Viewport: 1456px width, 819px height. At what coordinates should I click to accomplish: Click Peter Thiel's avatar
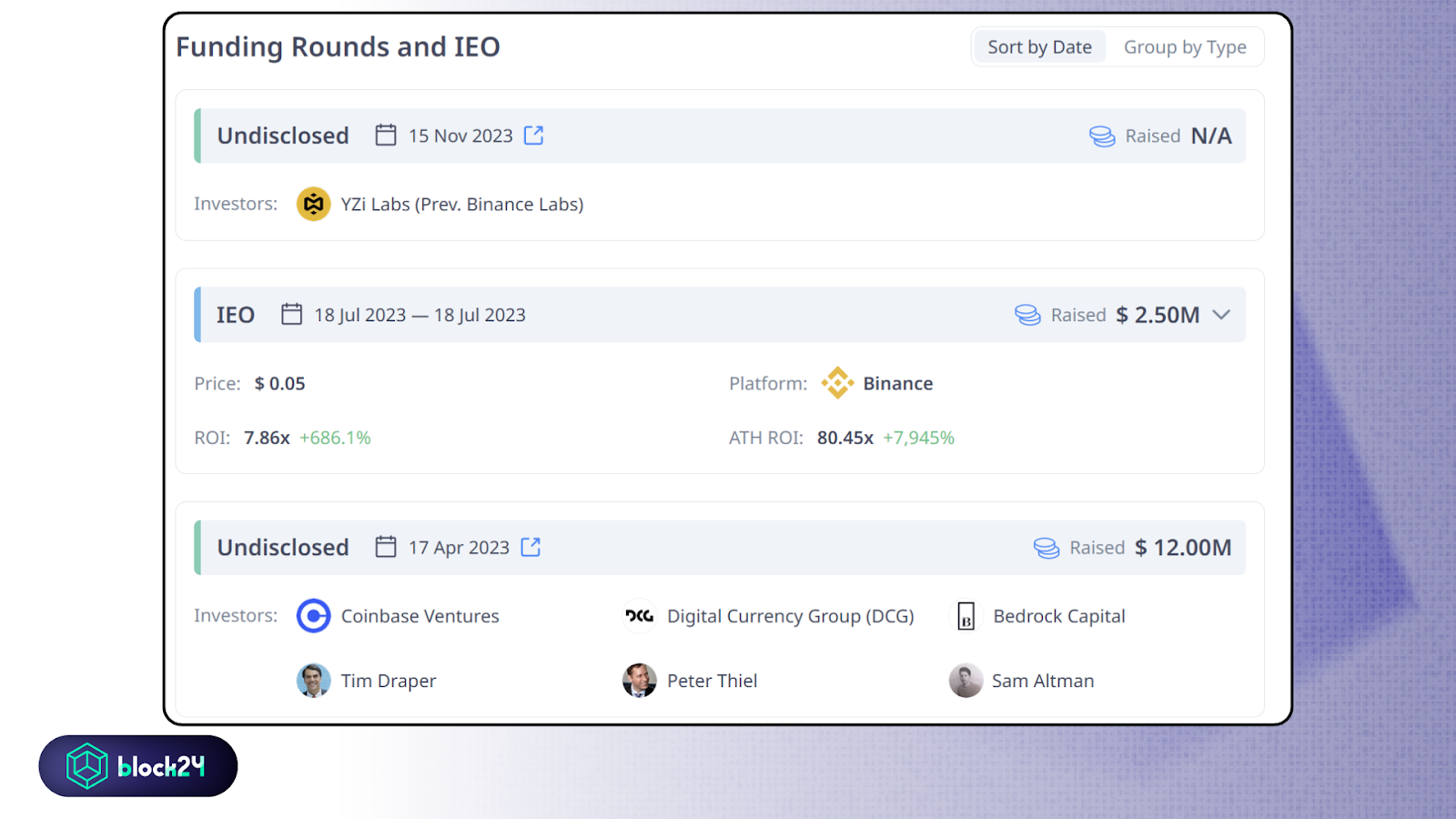click(640, 681)
